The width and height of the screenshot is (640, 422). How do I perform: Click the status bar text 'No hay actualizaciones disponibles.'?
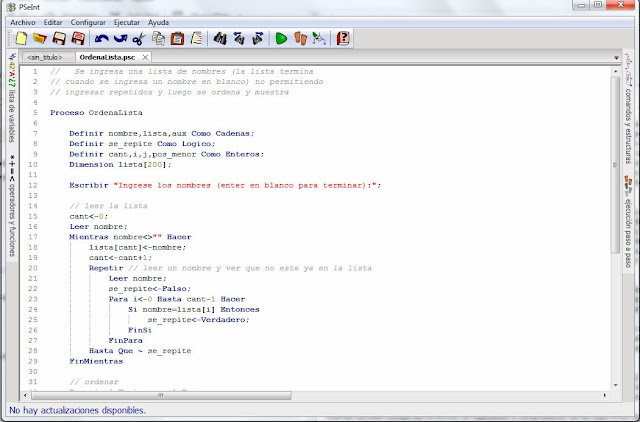click(x=77, y=410)
